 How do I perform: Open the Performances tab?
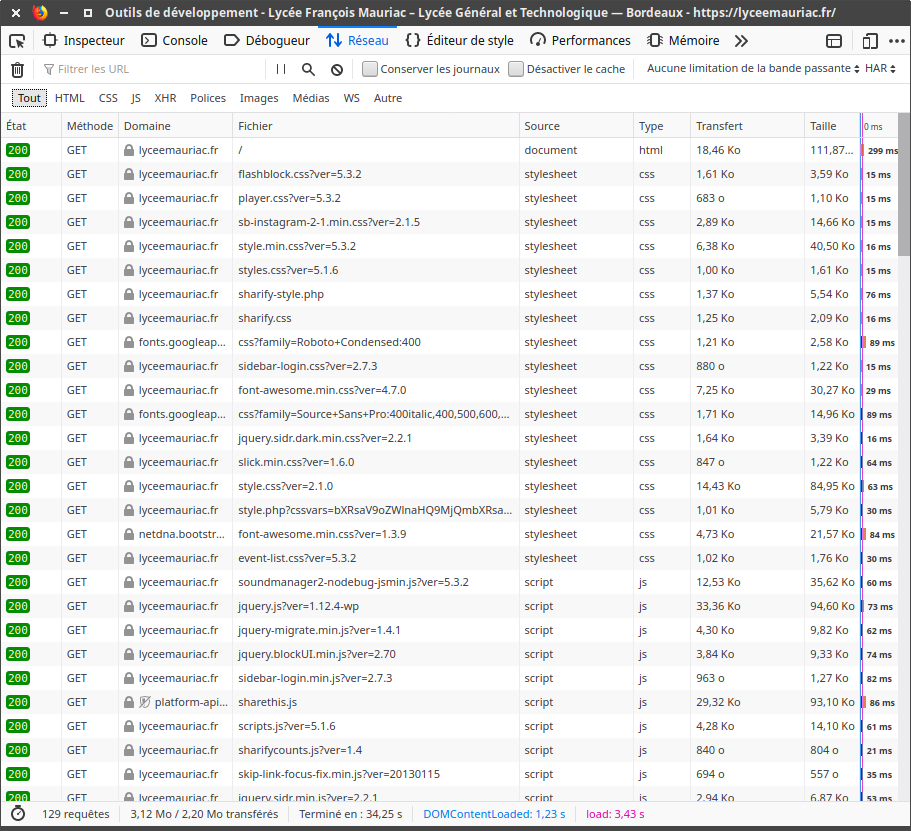coord(580,41)
